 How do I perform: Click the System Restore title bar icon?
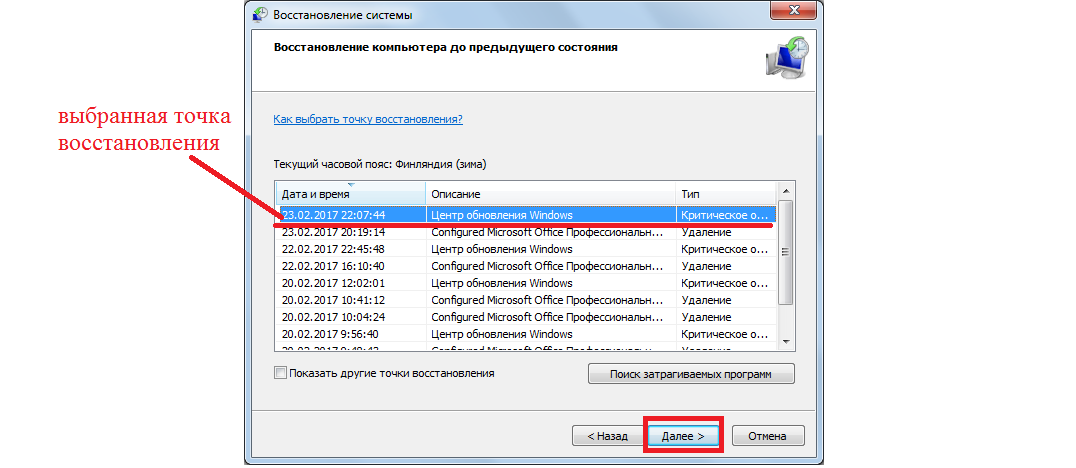pyautogui.click(x=259, y=14)
